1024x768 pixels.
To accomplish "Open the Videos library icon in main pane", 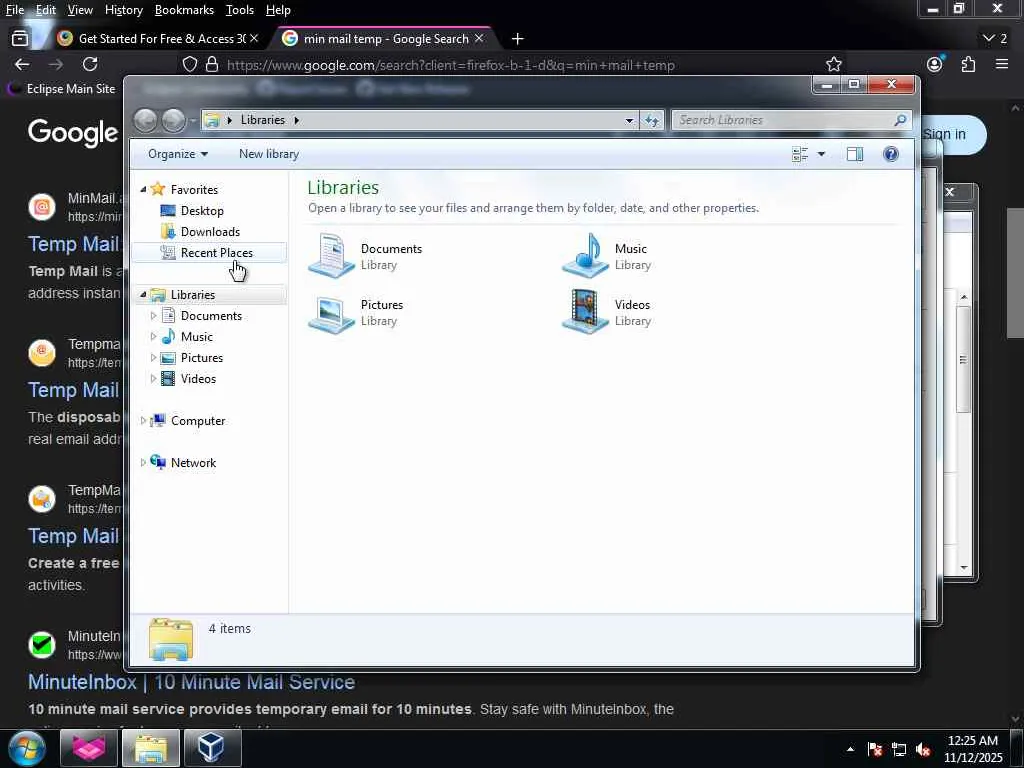I will click(x=585, y=312).
